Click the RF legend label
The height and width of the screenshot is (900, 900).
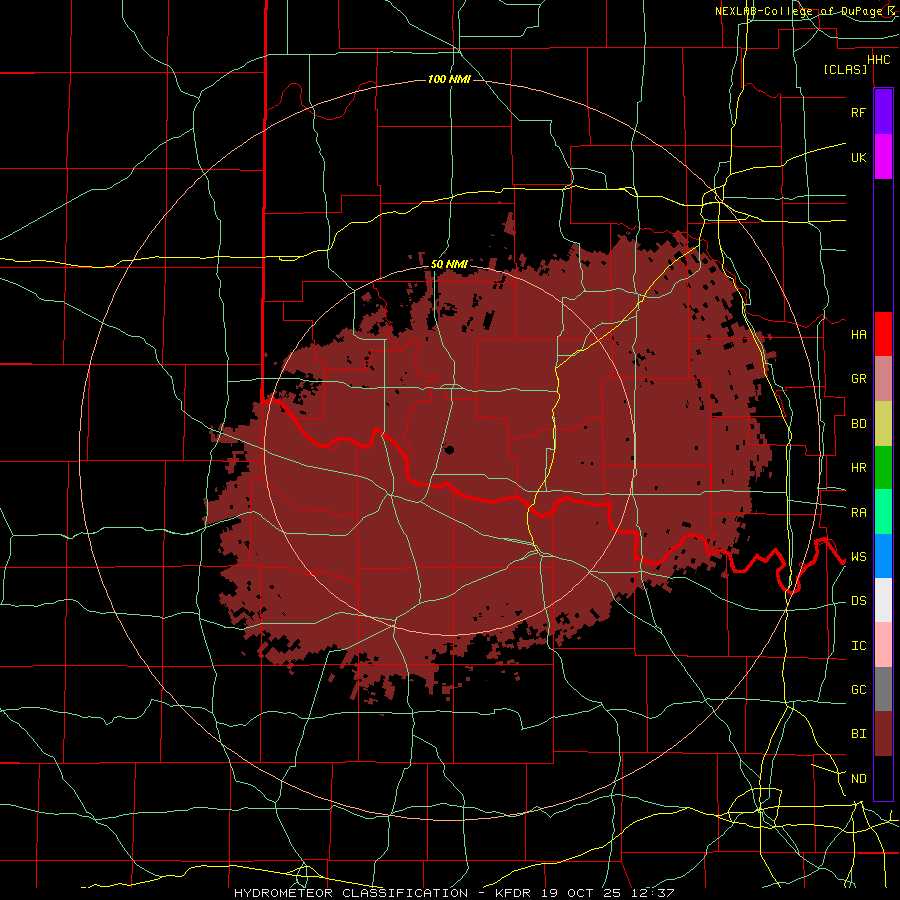point(858,112)
